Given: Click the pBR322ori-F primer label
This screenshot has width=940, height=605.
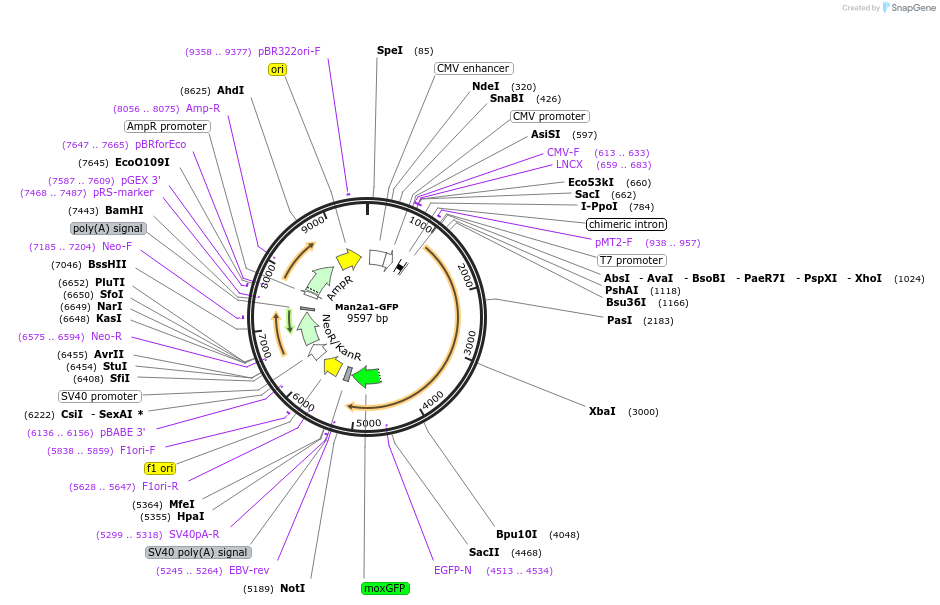Looking at the screenshot, I should [x=289, y=51].
